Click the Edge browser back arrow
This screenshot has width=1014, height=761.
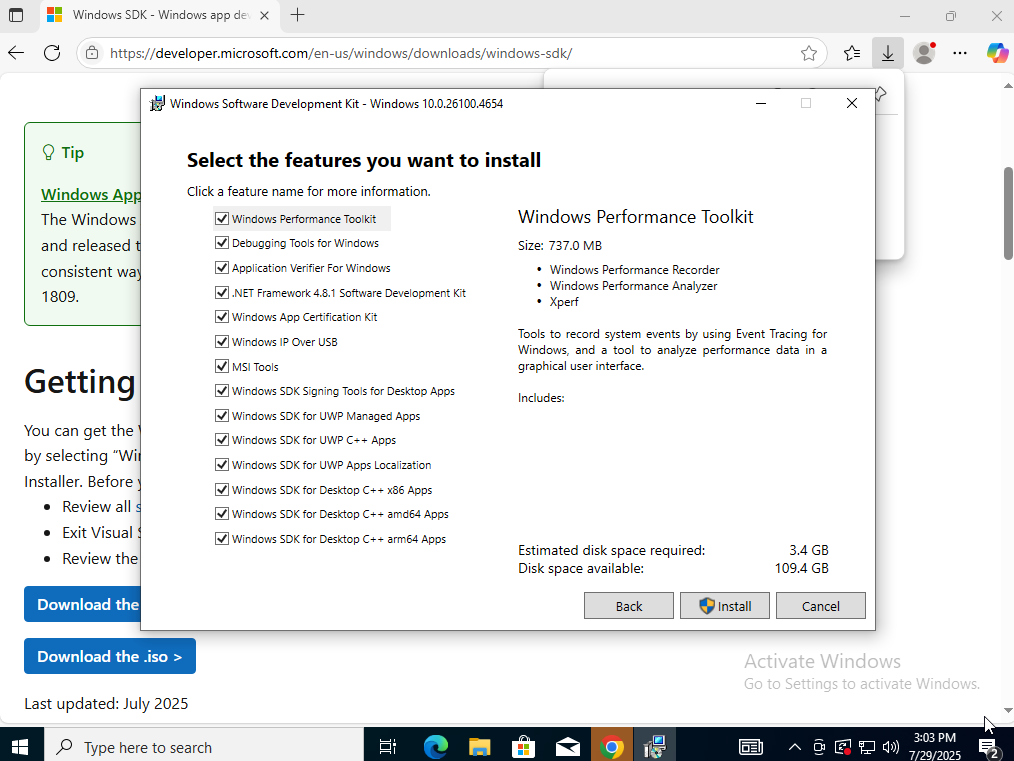point(16,53)
